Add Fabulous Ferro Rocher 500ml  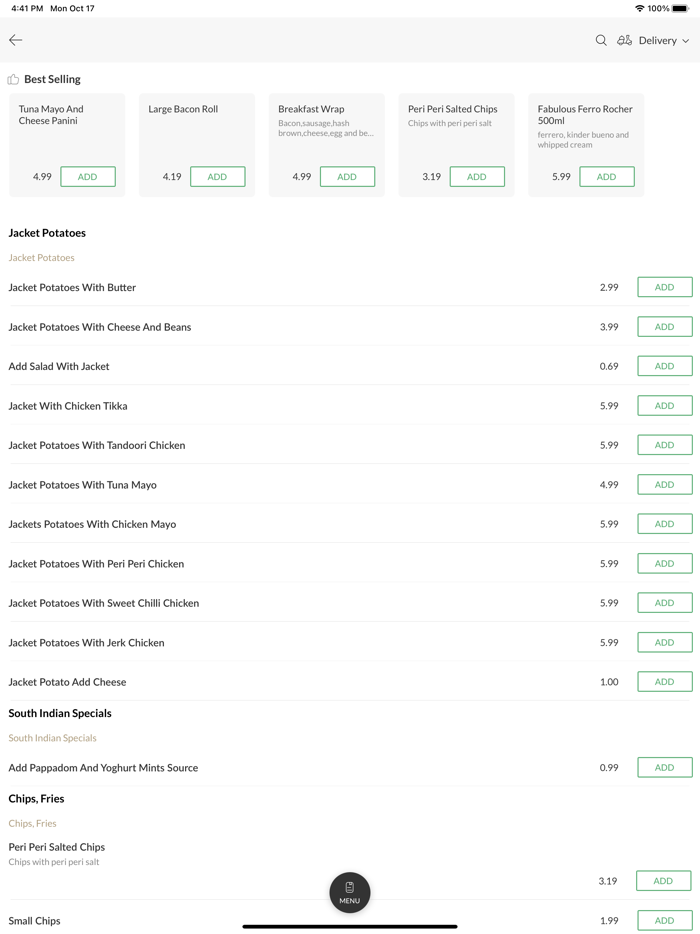tap(607, 177)
